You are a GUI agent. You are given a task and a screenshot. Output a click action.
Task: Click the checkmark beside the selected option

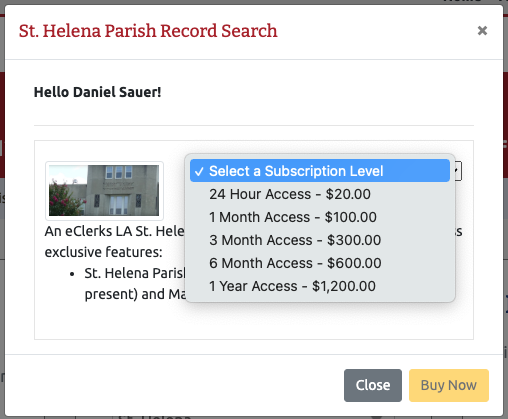(199, 171)
